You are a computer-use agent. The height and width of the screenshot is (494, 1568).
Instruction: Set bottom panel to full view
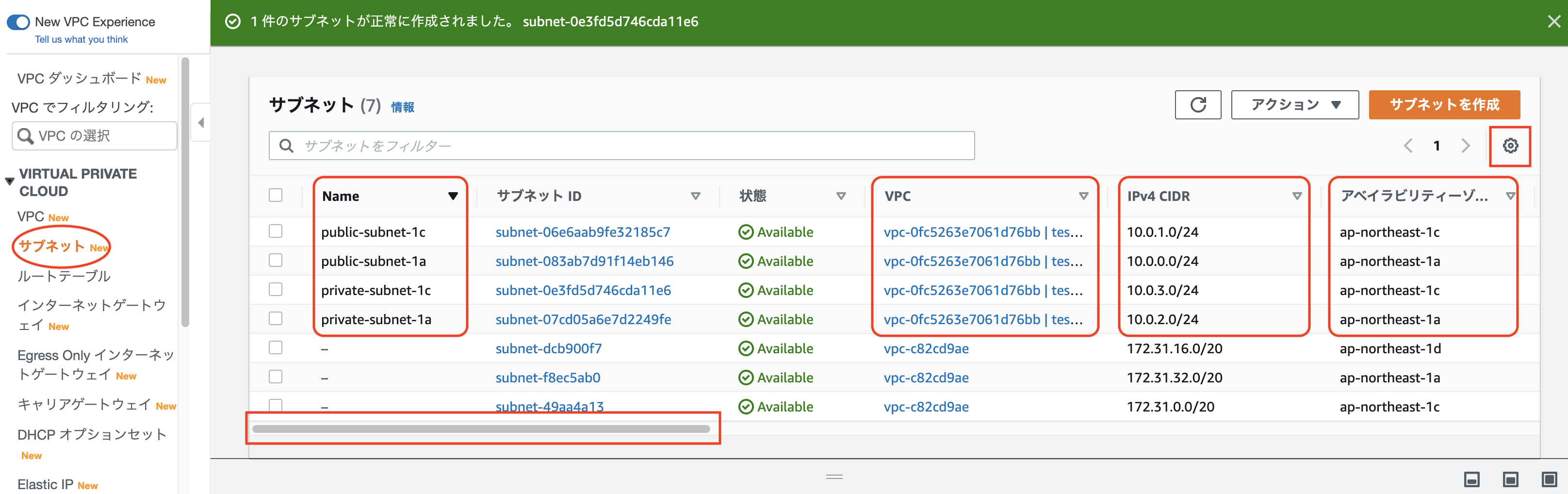pos(1549,479)
